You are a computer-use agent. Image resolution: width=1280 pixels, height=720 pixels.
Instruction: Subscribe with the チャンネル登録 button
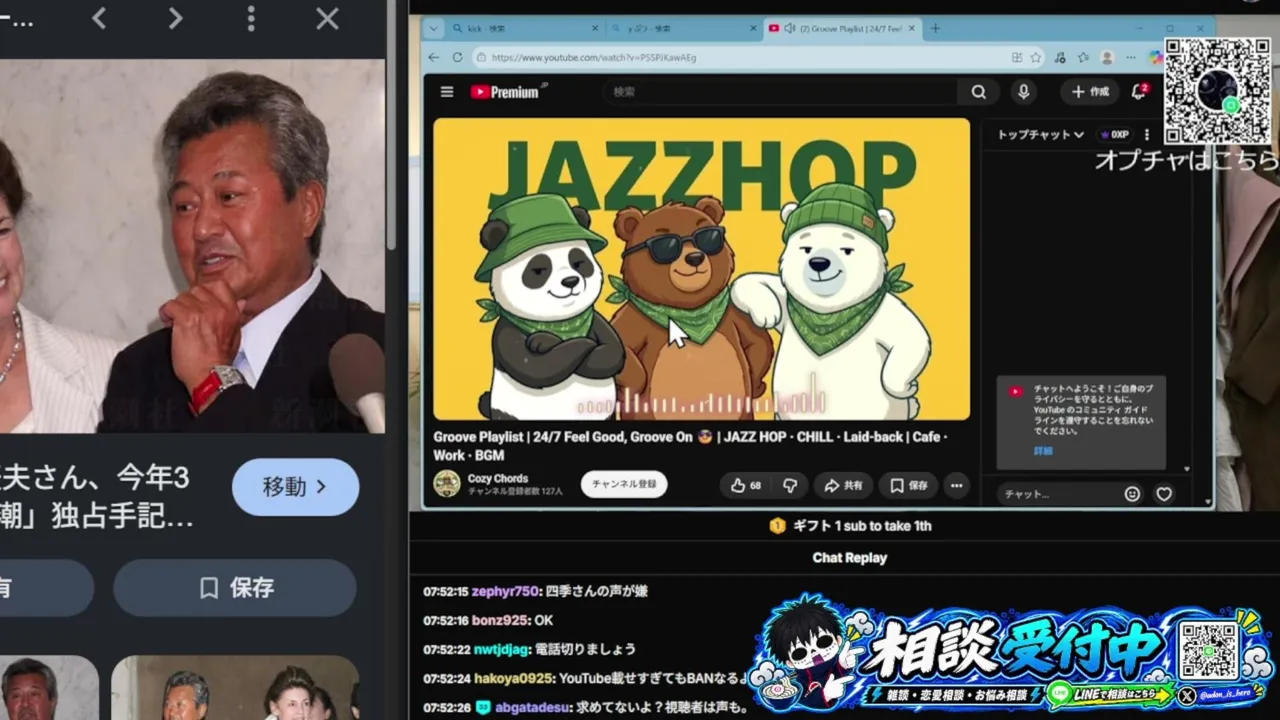[624, 484]
